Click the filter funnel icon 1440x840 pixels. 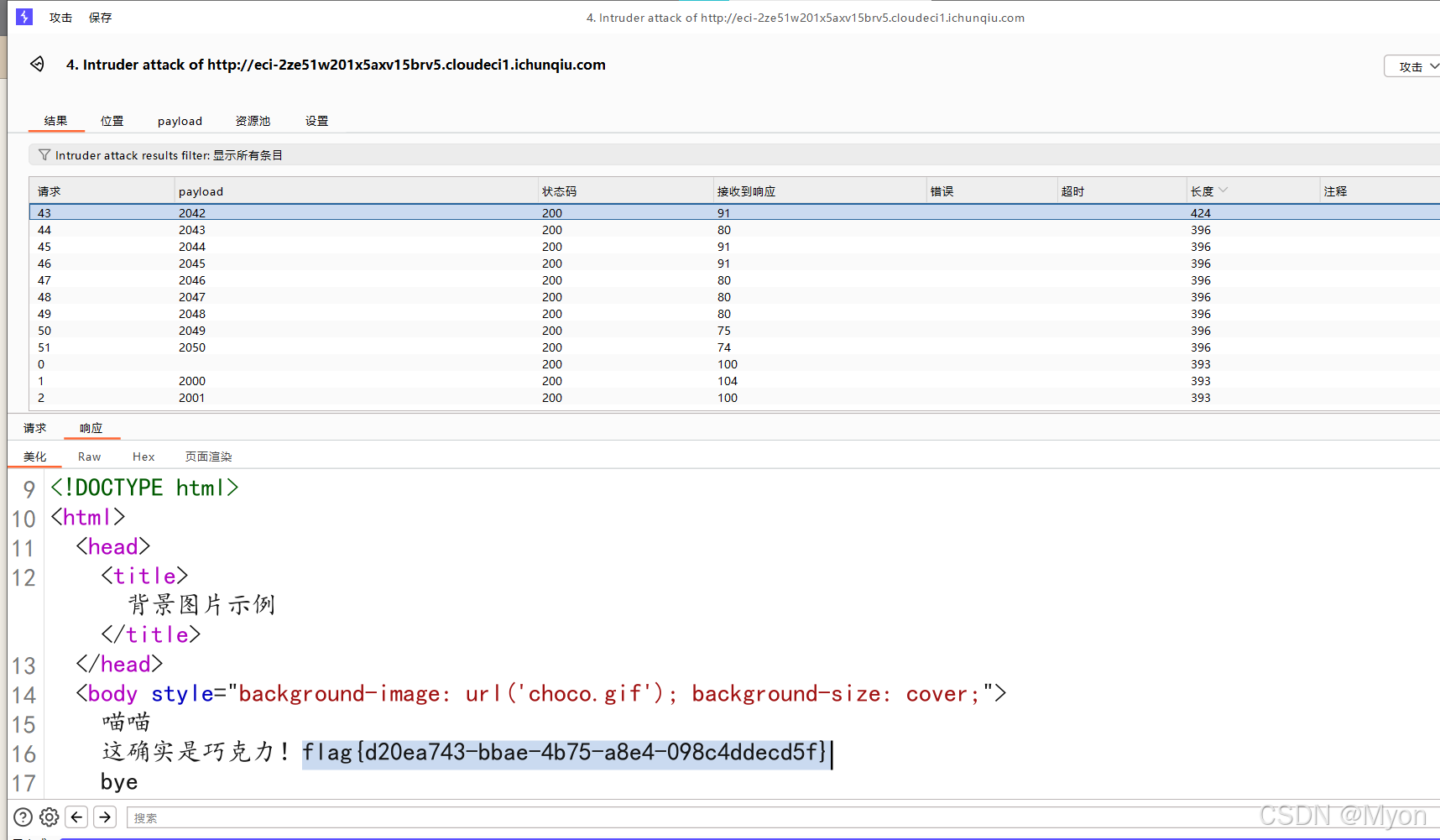(x=44, y=155)
